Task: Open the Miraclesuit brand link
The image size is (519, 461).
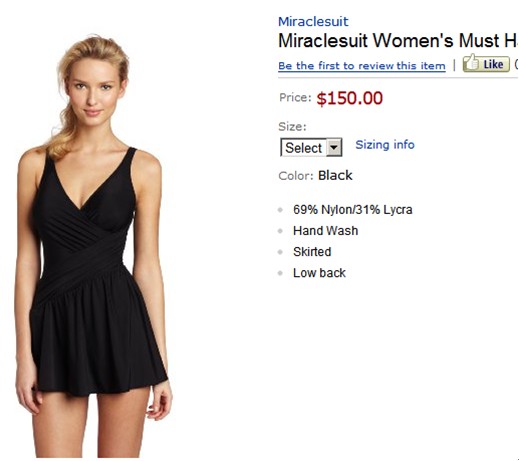Action: tap(313, 22)
